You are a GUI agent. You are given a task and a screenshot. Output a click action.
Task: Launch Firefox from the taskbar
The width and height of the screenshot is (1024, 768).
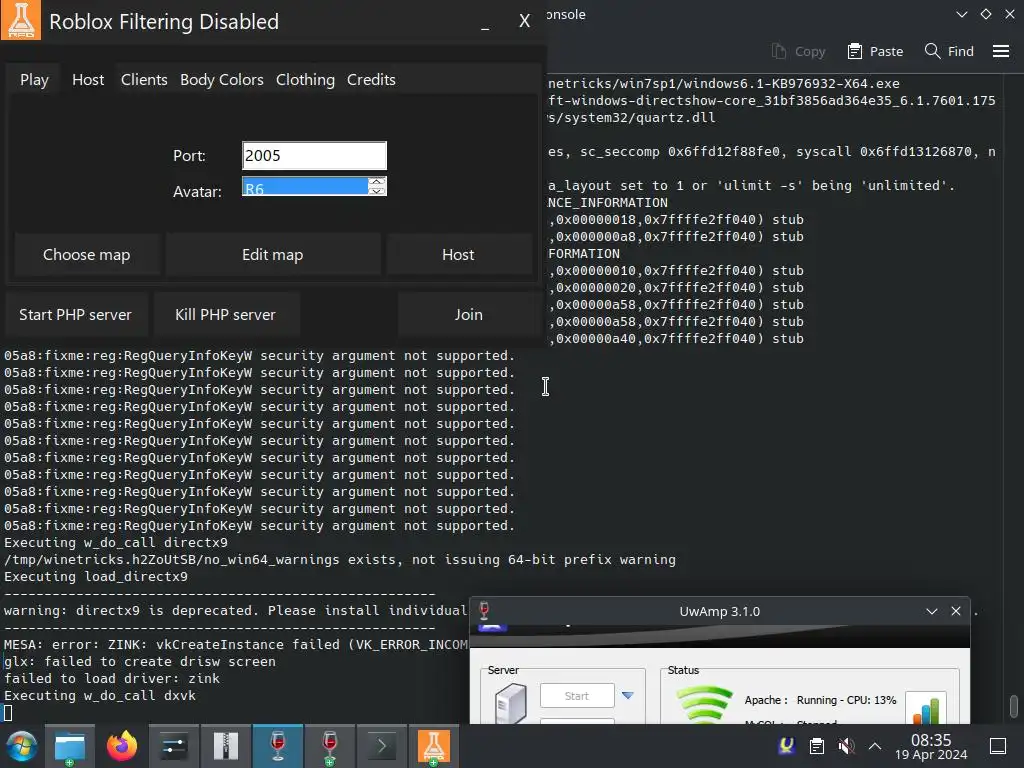(122, 746)
